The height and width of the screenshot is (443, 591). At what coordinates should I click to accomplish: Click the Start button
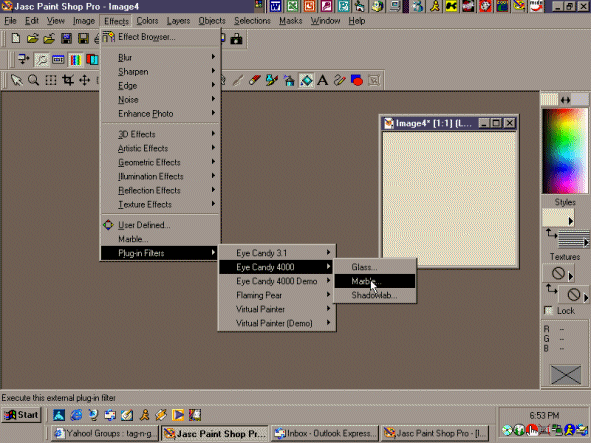21,415
